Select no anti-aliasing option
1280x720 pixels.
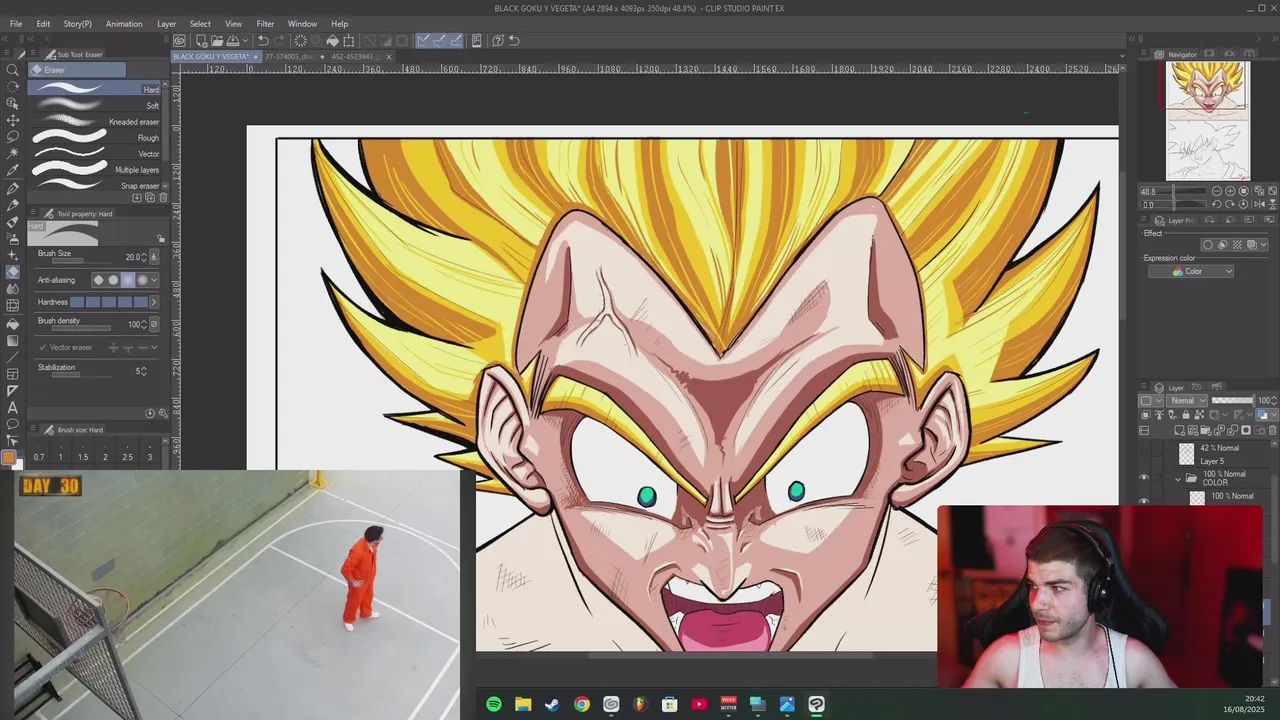pos(98,280)
